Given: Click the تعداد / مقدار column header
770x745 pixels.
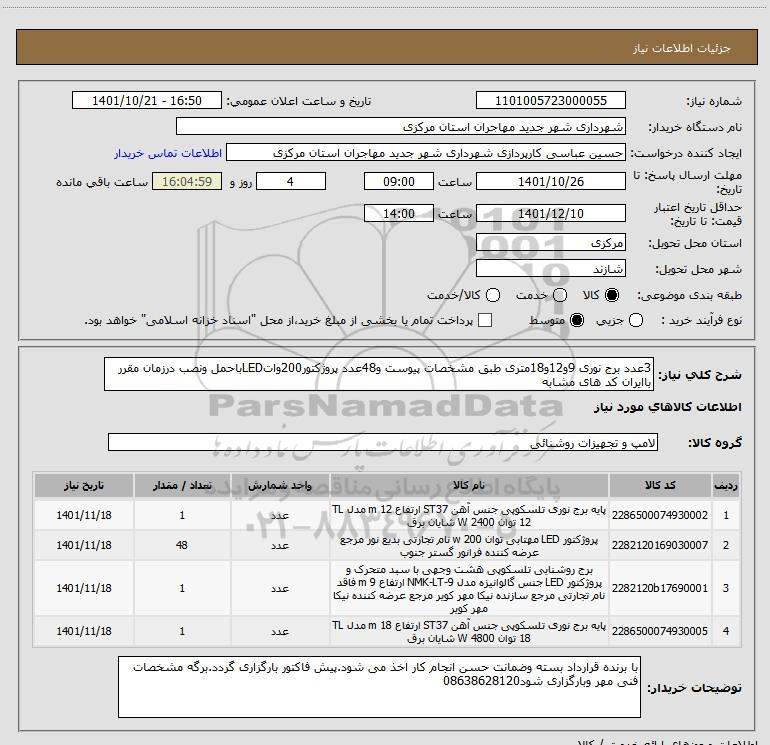Looking at the screenshot, I should point(182,485).
